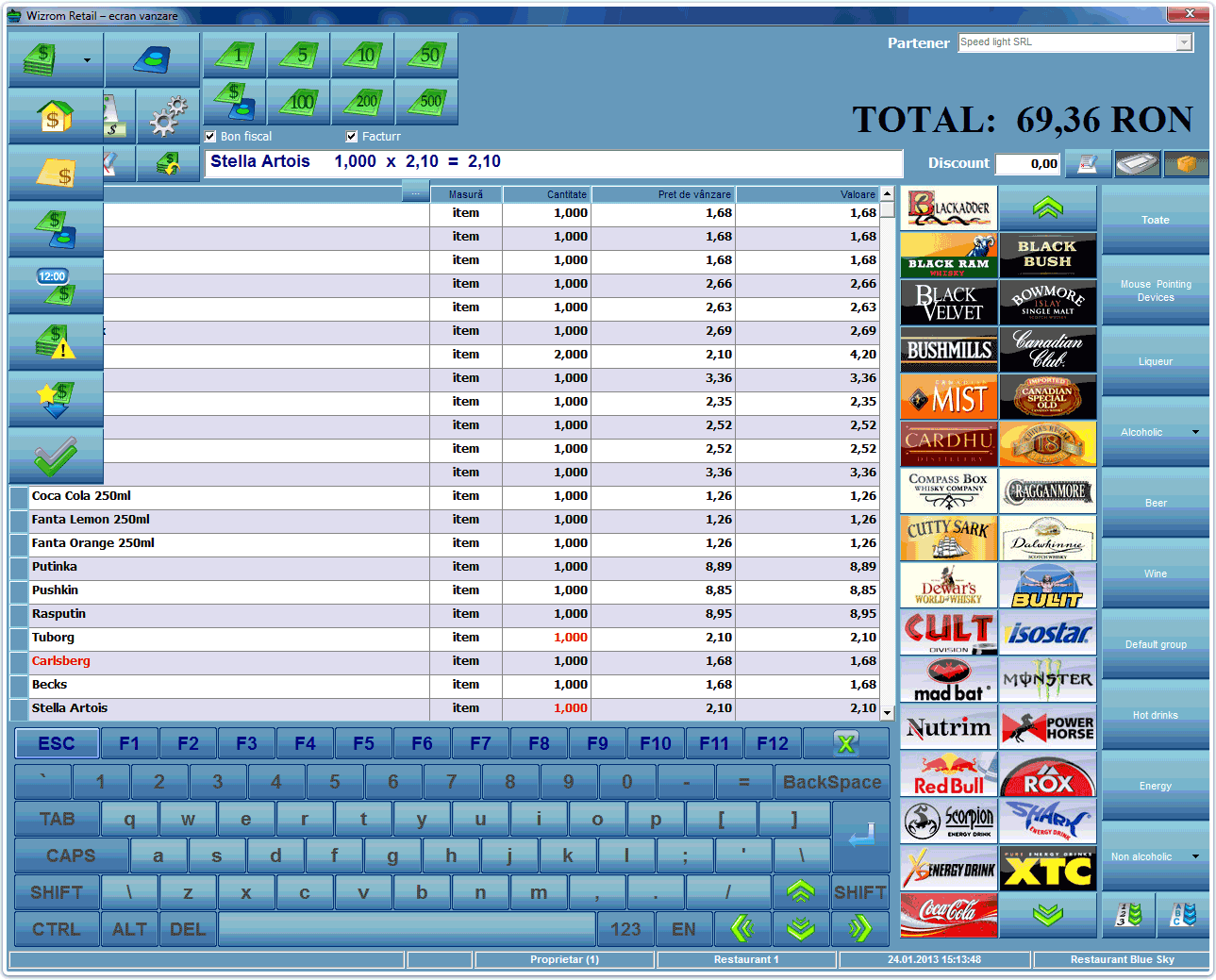1216x980 pixels.
Task: Expand the Alcoholic category arrow
Action: coord(1195,432)
